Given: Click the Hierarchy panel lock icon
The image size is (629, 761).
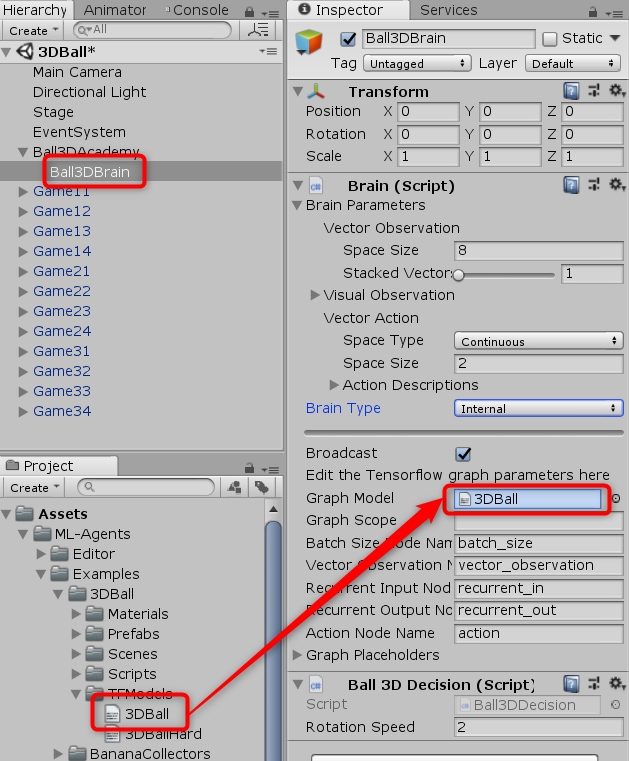Looking at the screenshot, I should point(249,11).
